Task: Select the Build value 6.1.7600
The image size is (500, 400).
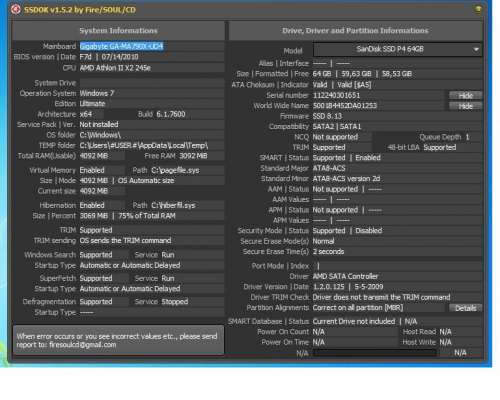Action: 171,114
